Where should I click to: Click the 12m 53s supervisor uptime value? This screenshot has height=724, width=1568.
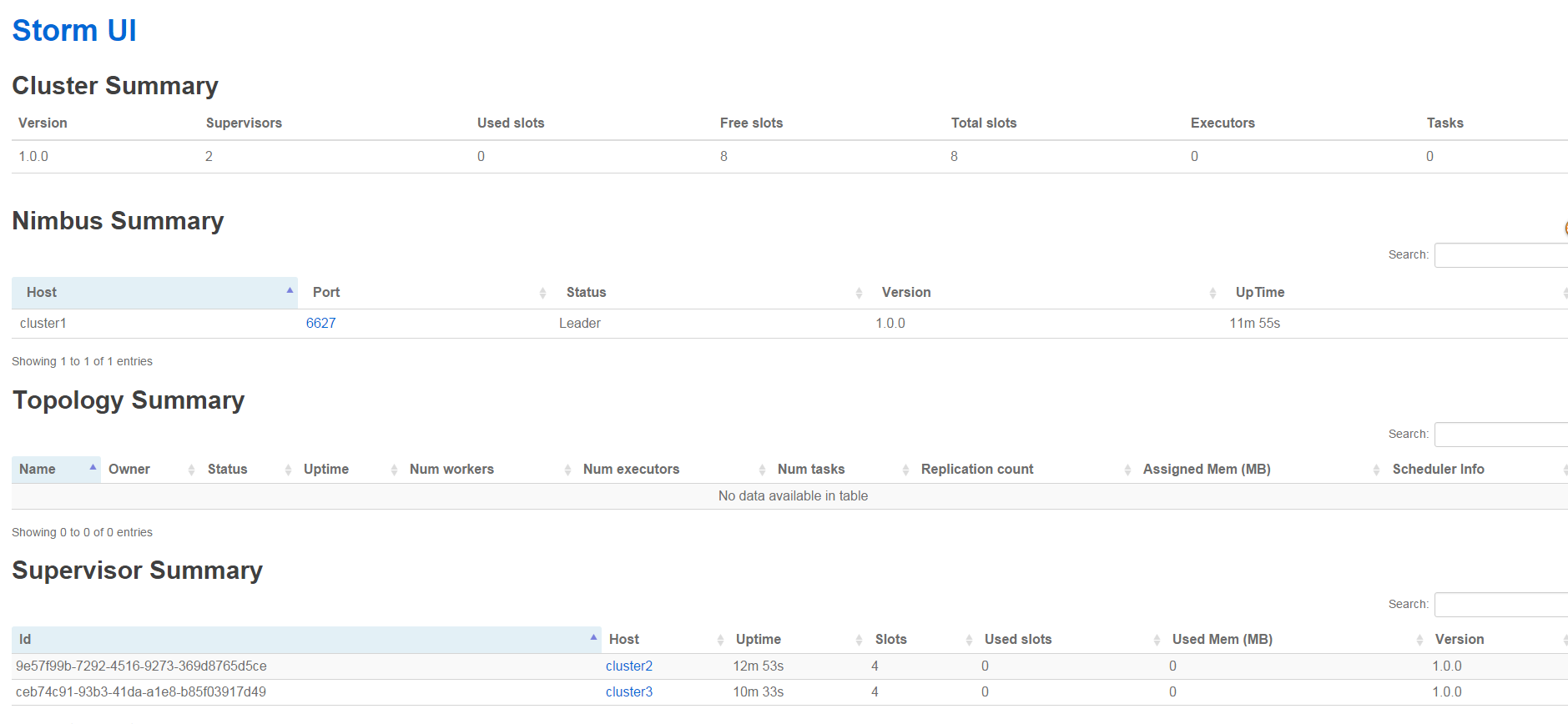(x=759, y=666)
